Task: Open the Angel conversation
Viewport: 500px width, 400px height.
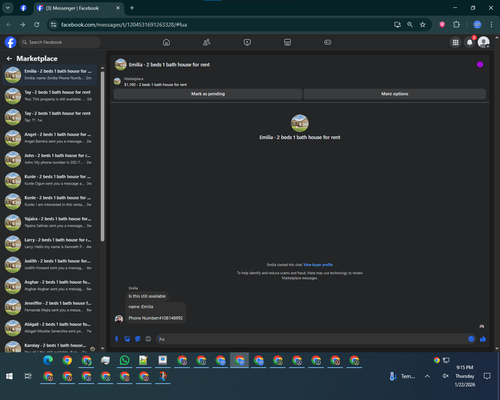Action: coord(50,138)
